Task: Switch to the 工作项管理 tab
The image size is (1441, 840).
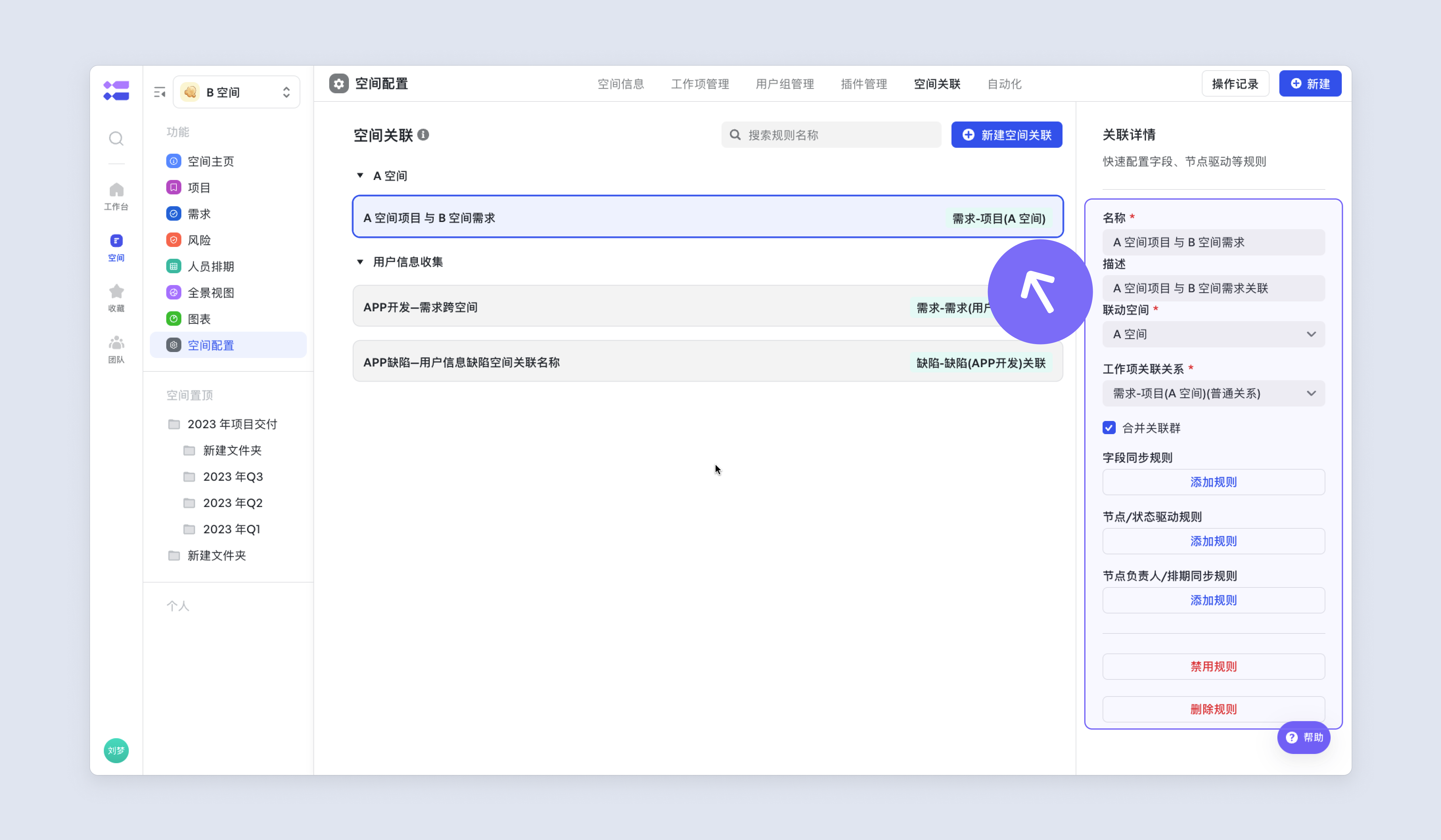Action: [700, 84]
